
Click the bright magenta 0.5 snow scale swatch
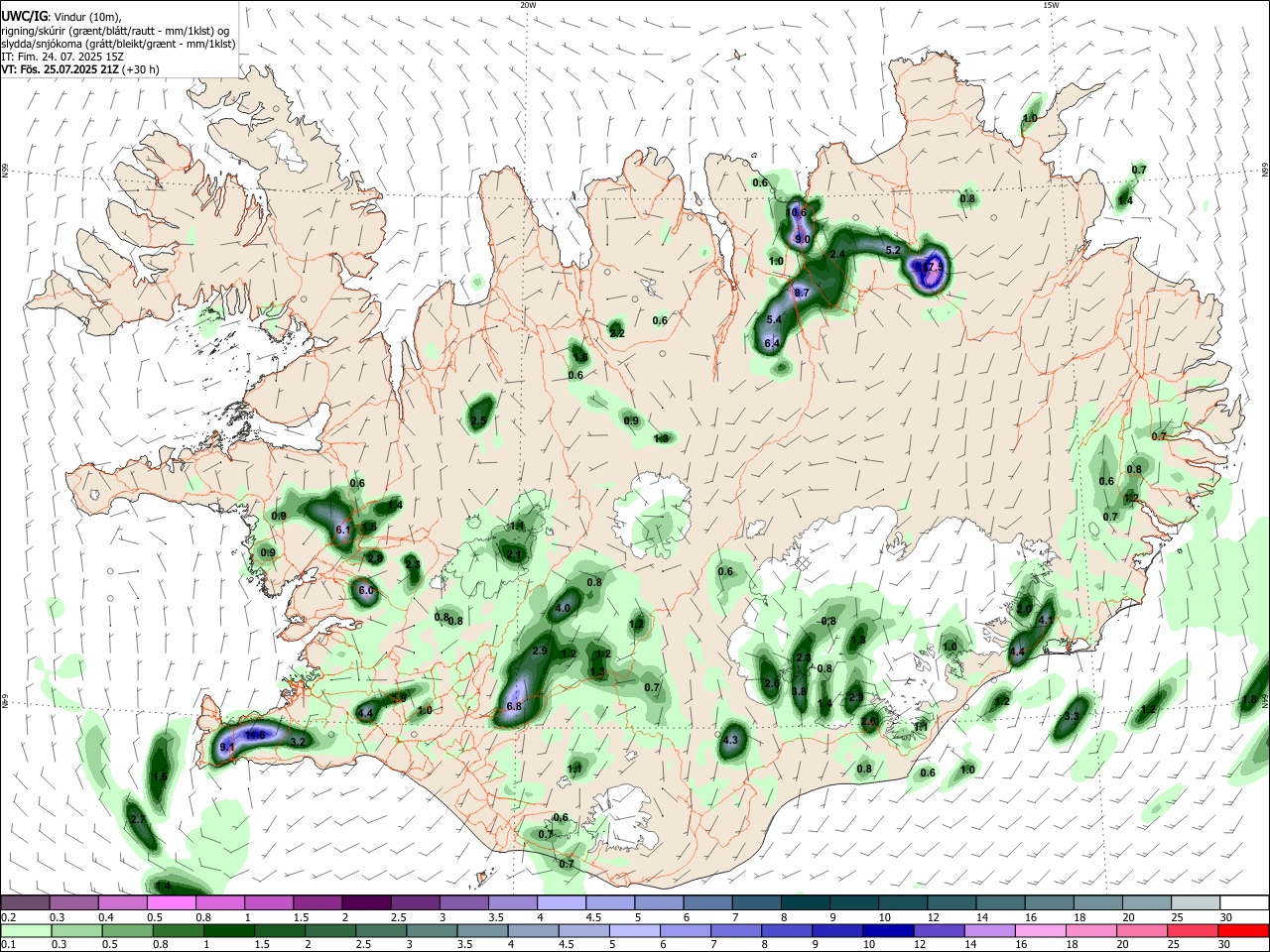pyautogui.click(x=171, y=903)
